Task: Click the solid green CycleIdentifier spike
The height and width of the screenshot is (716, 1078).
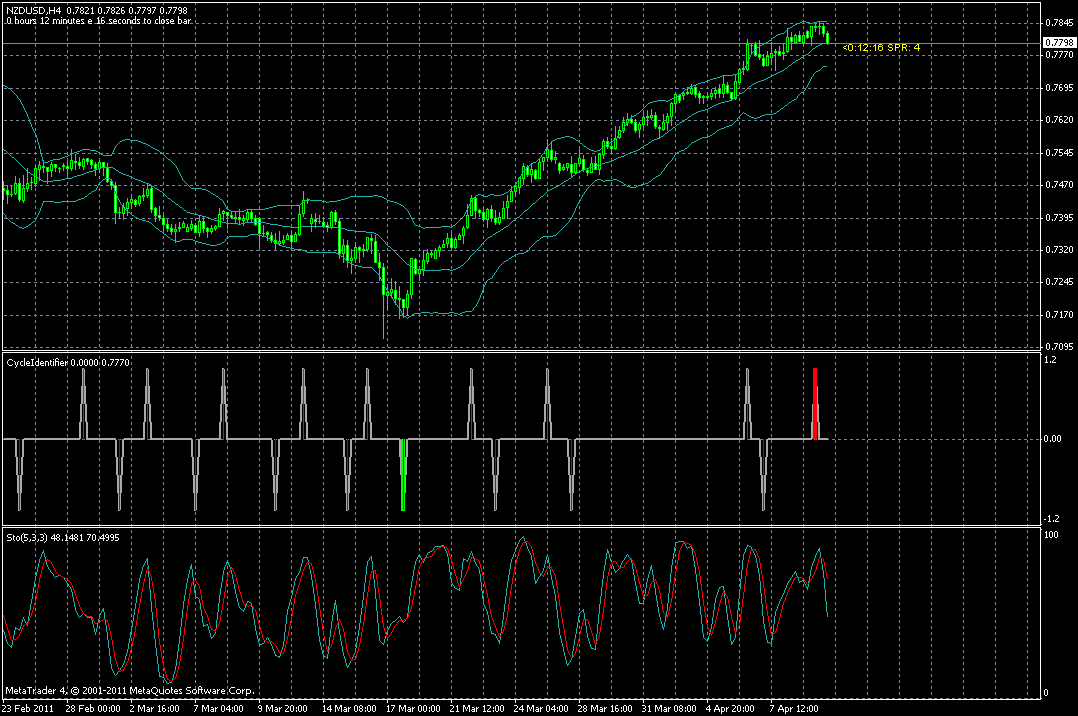Action: 403,475
